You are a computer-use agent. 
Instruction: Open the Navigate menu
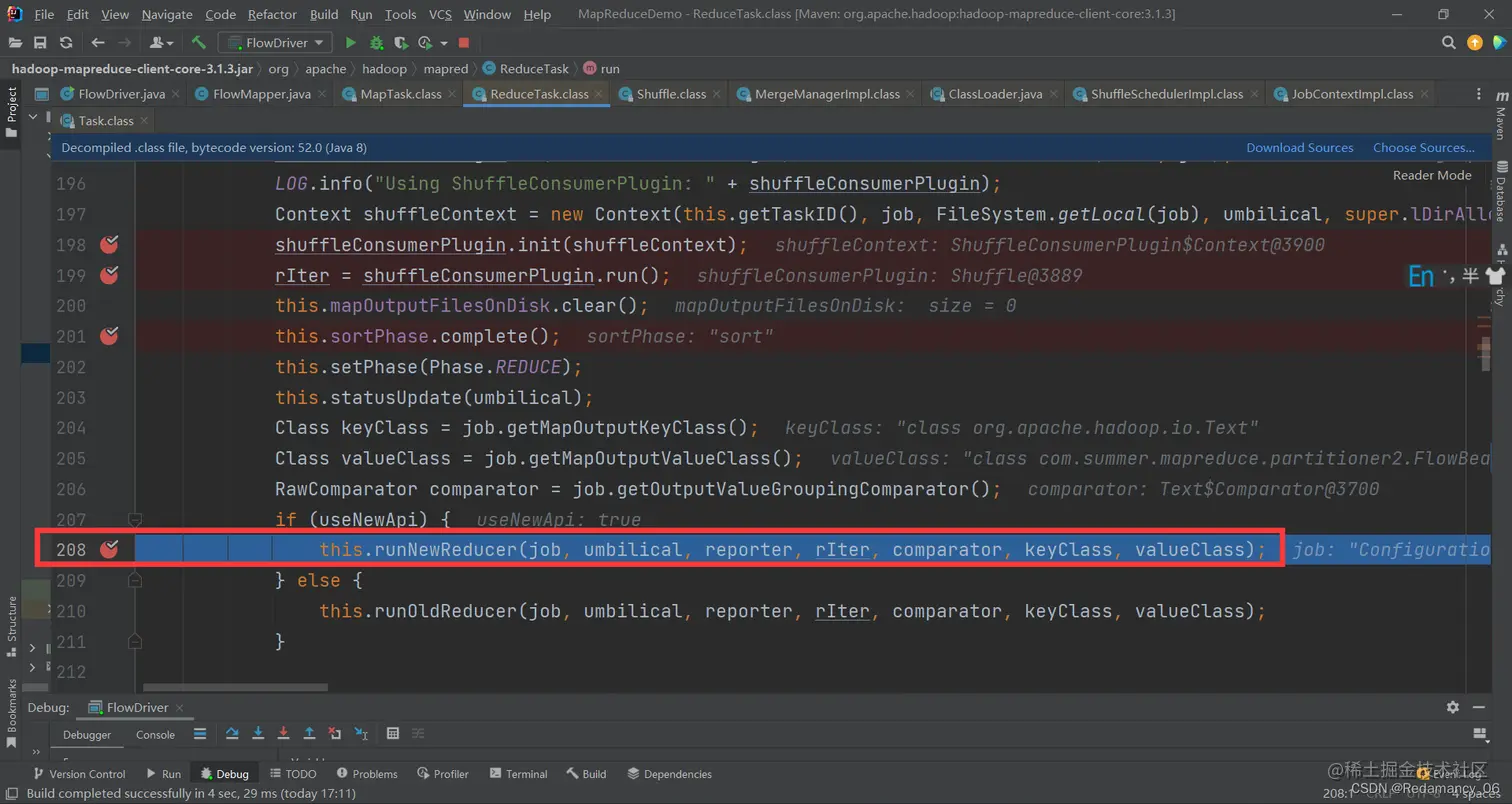pos(168,15)
